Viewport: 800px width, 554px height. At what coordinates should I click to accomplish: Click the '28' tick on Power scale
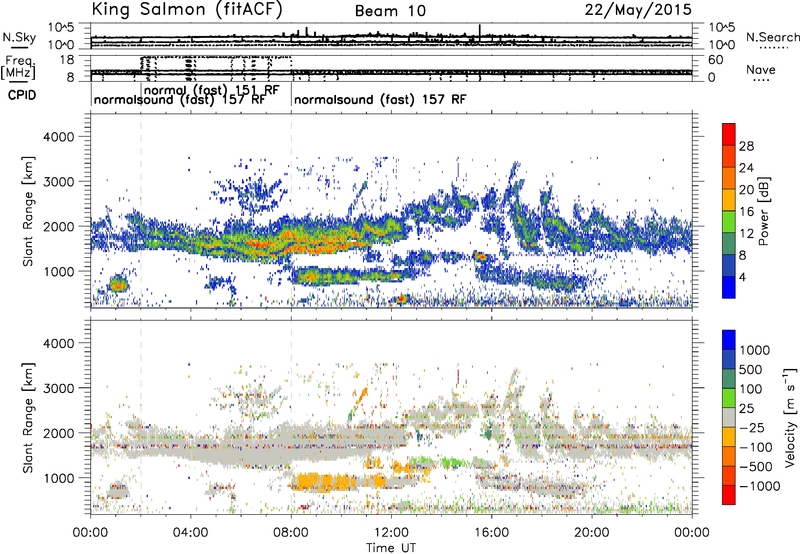point(746,146)
